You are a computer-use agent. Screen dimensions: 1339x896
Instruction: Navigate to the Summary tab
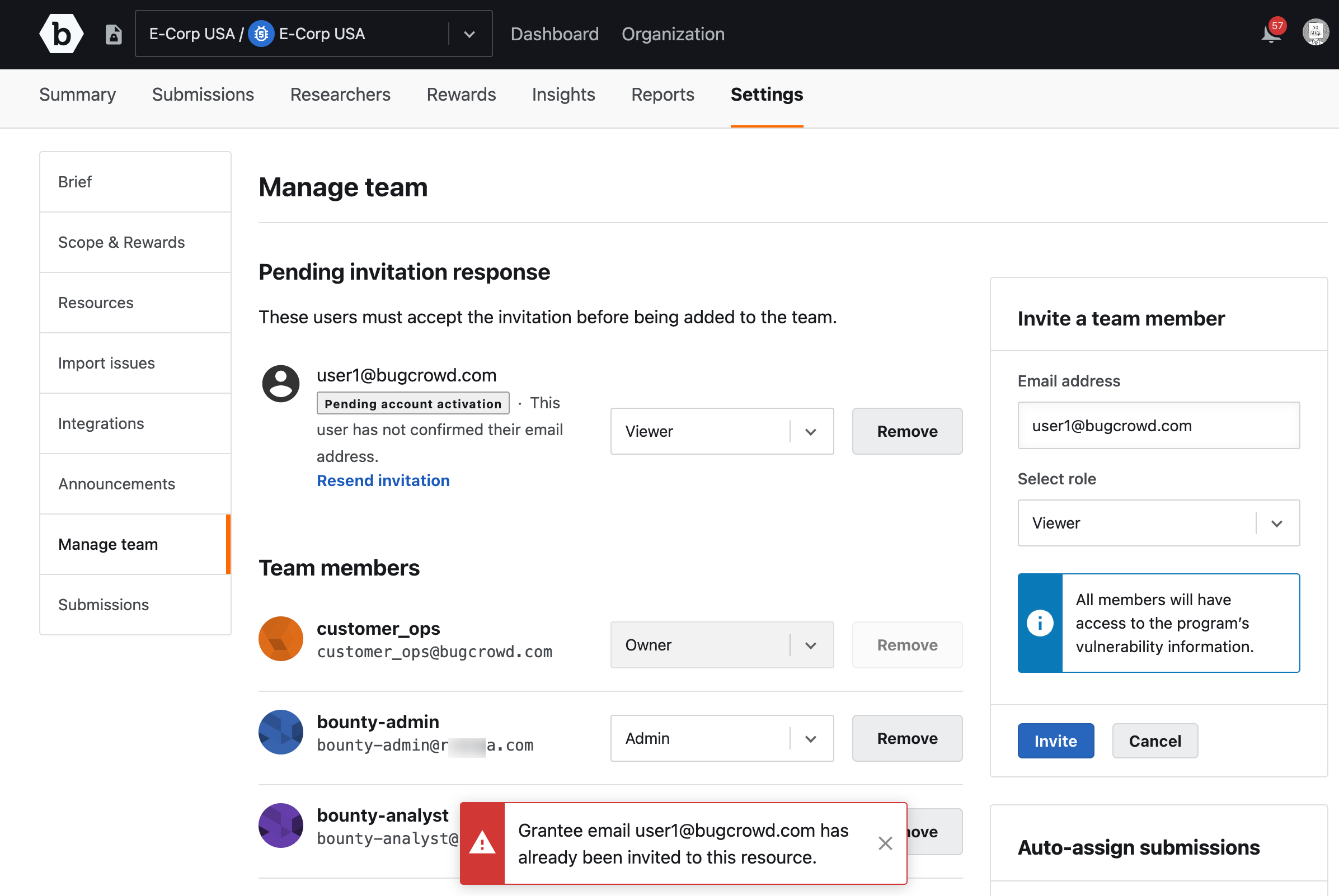click(x=78, y=95)
